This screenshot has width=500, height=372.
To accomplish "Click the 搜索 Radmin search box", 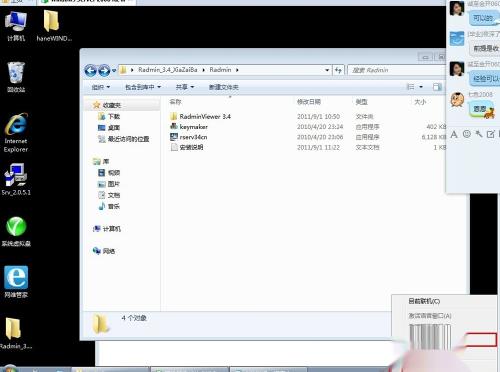I will (x=397, y=70).
